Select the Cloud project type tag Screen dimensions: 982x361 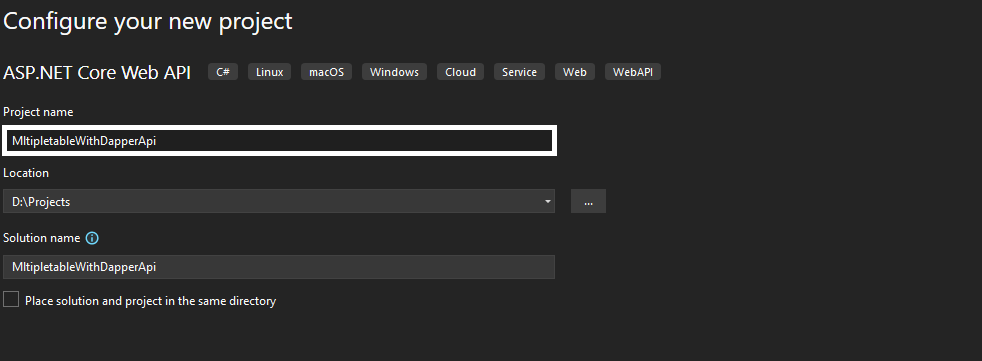pyautogui.click(x=460, y=72)
